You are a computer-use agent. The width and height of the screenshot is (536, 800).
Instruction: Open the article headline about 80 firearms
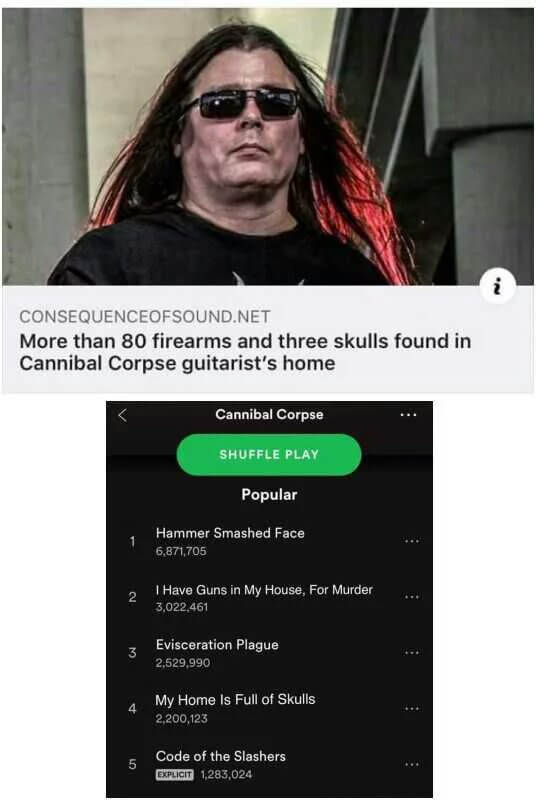(245, 352)
